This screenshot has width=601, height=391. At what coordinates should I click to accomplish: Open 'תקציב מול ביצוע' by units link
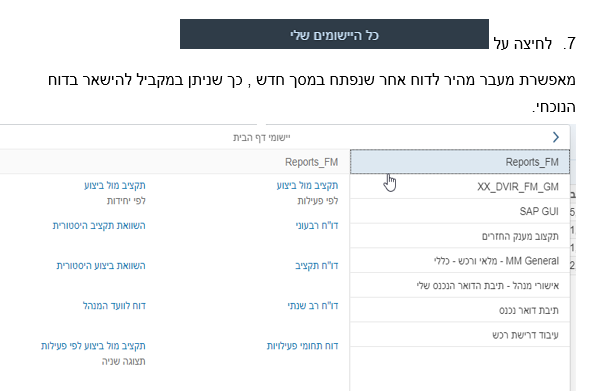(115, 186)
